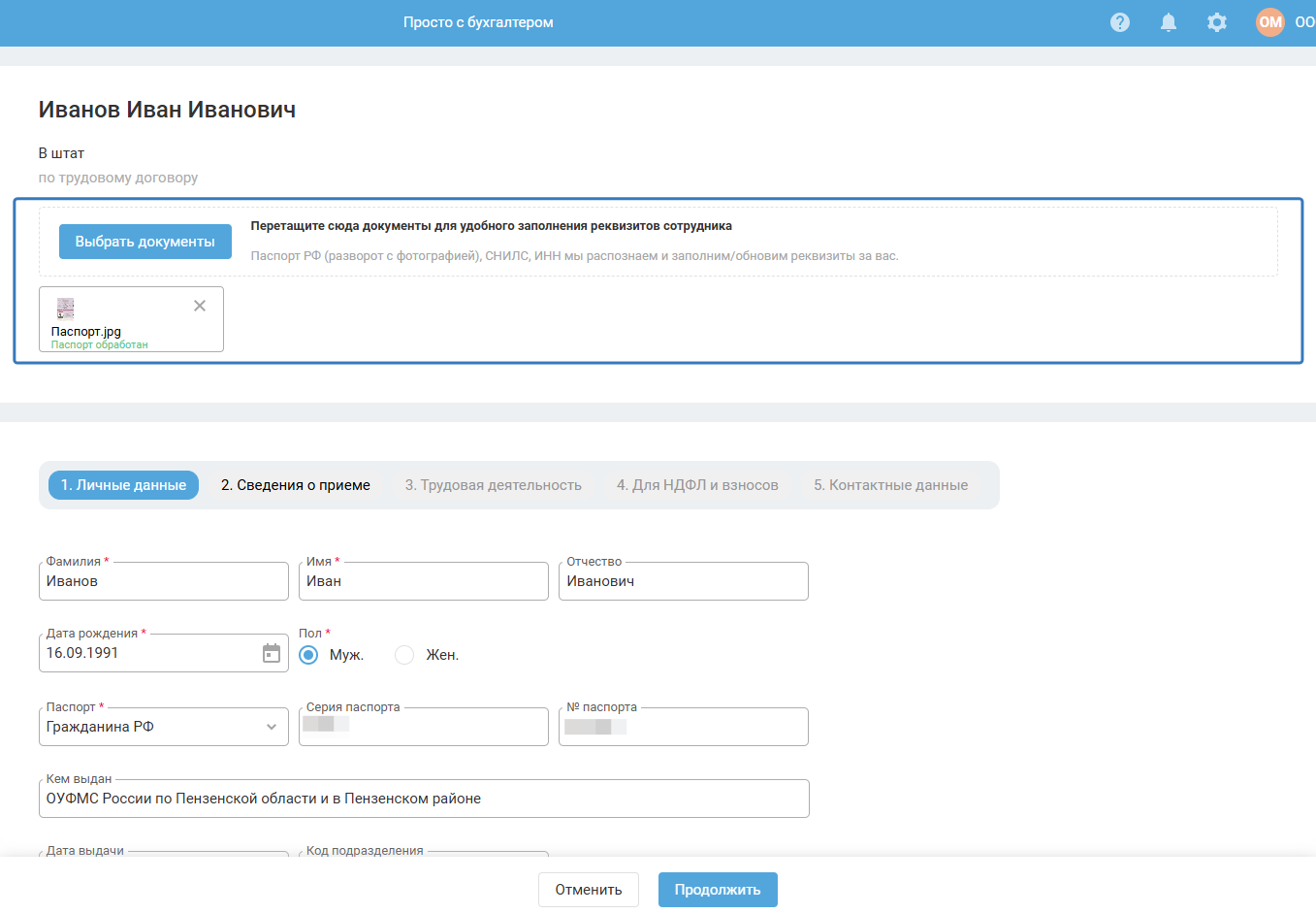The image size is (1316, 914).
Task: Open the help question mark icon
Action: click(1120, 22)
